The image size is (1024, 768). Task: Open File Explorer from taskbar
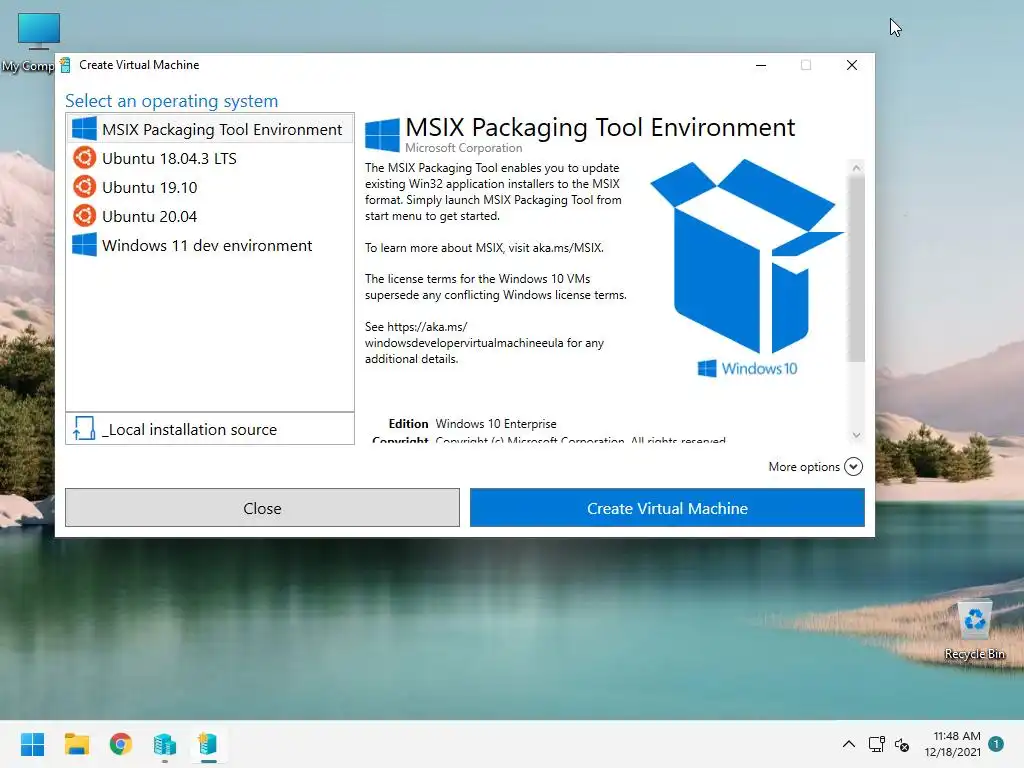[76, 744]
